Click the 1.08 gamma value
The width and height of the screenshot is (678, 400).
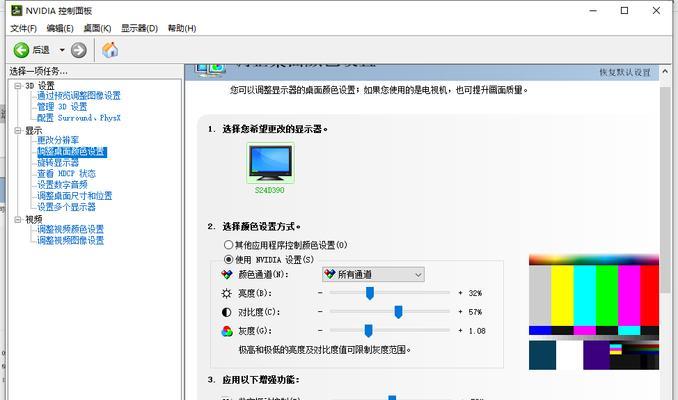click(x=477, y=331)
